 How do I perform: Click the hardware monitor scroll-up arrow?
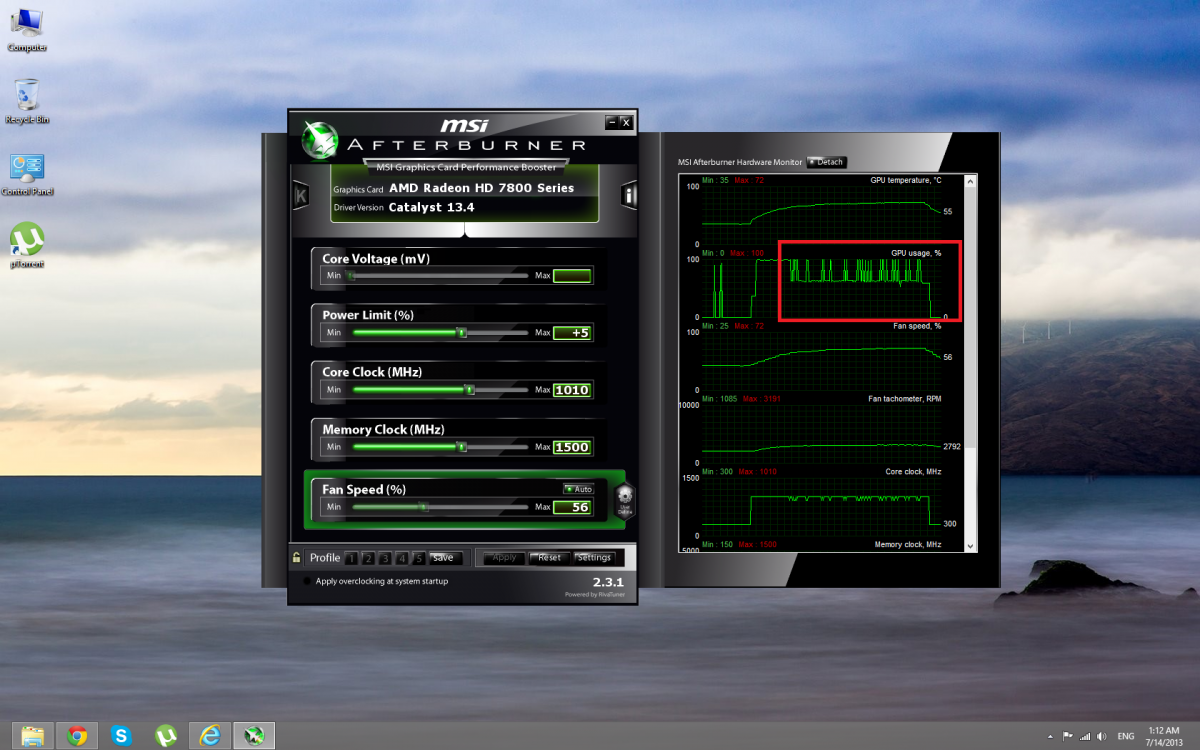pos(969,182)
